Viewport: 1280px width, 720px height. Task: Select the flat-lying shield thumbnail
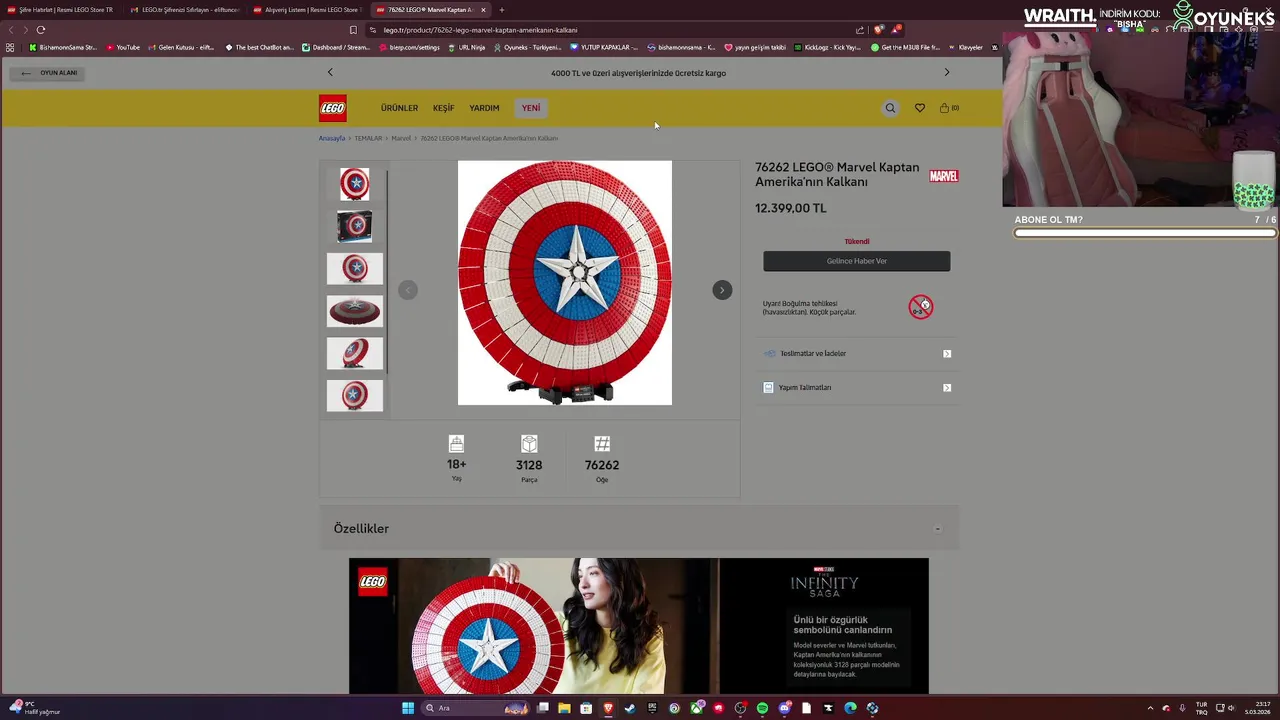(355, 311)
